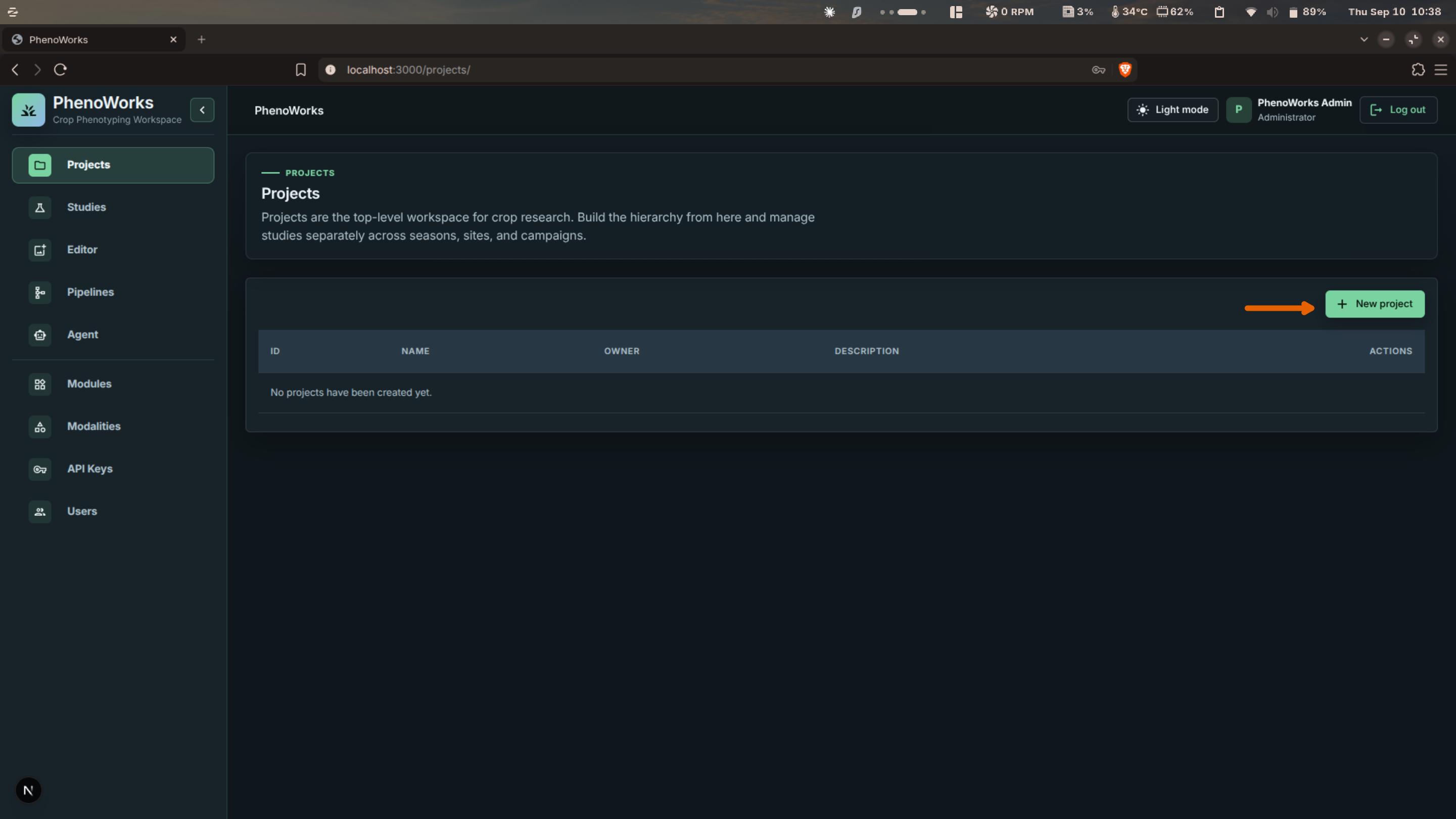Log out of PhenoWorks

point(1398,110)
